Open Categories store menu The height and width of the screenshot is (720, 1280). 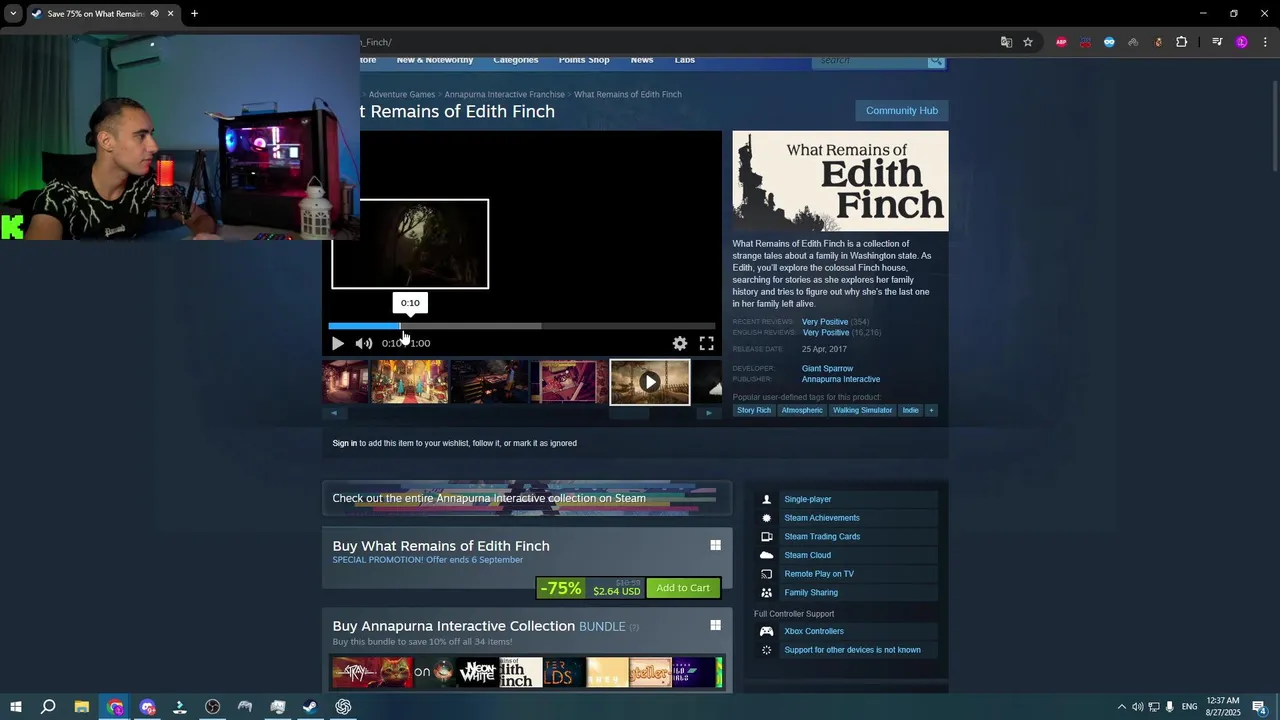tap(515, 60)
